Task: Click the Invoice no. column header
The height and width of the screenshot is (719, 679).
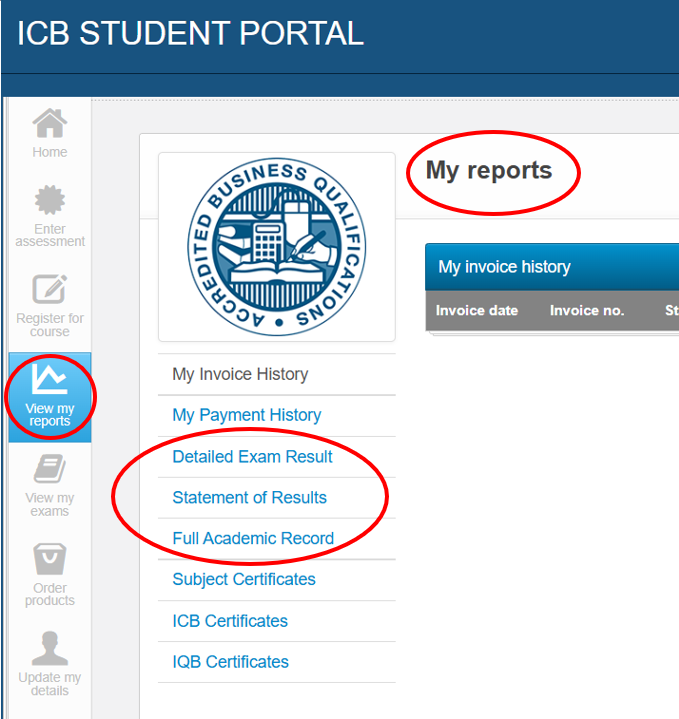Action: (587, 310)
